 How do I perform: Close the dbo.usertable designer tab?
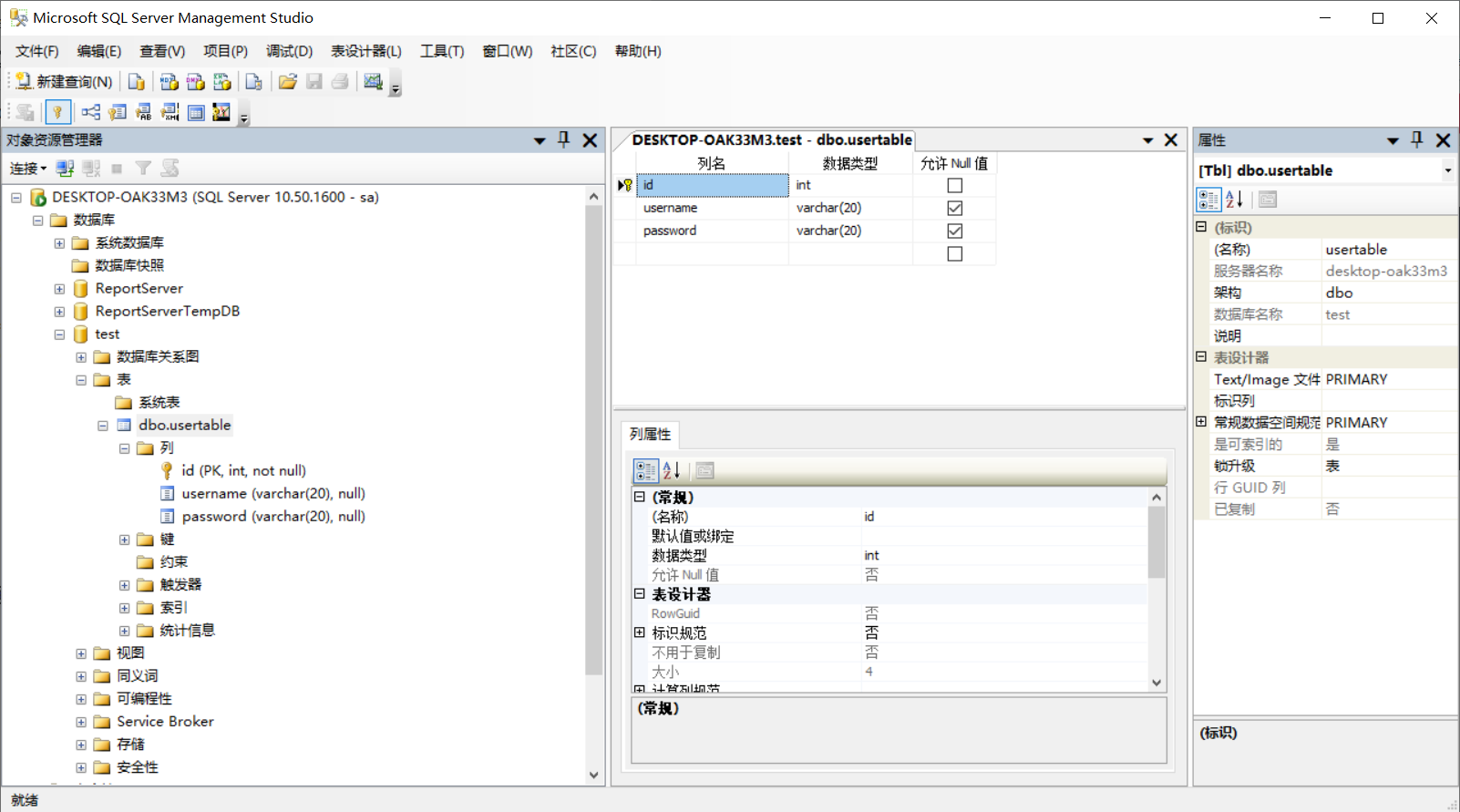pos(1171,139)
